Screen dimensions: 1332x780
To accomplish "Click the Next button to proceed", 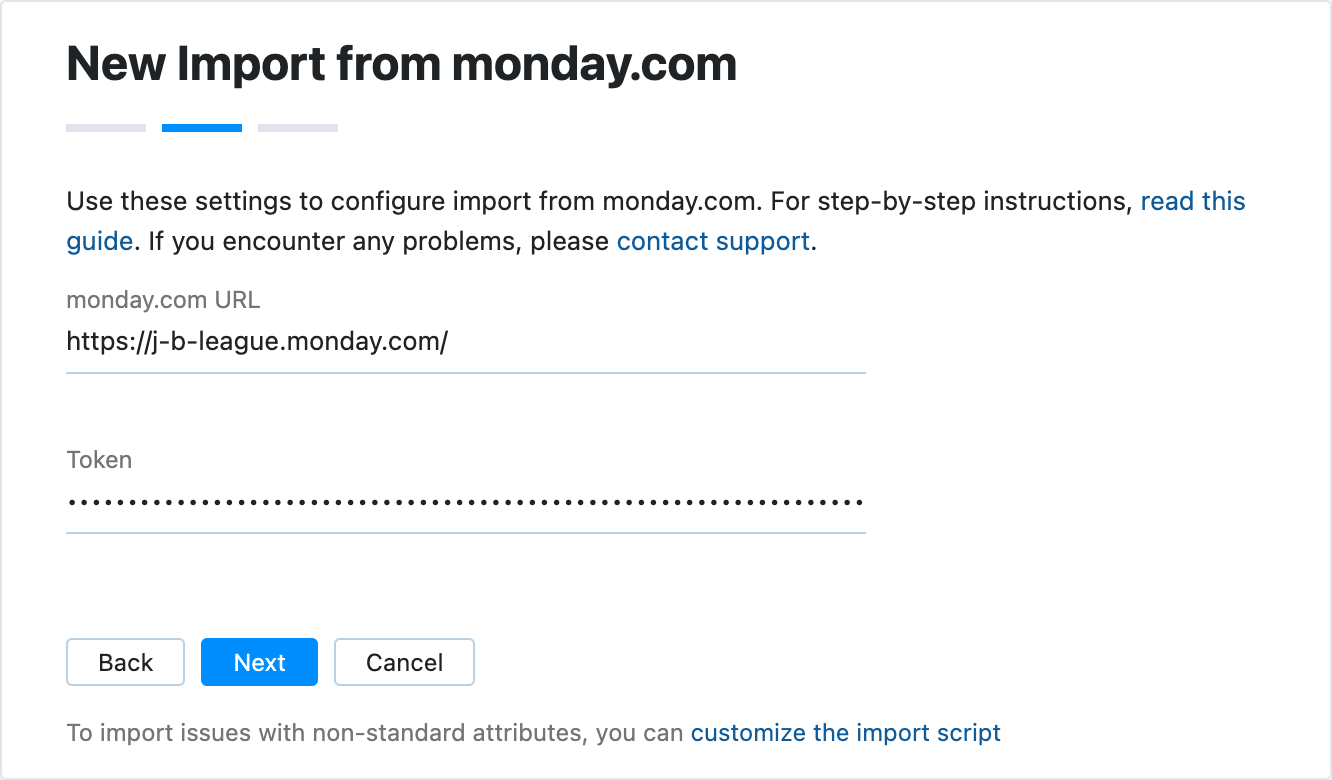I will click(259, 662).
